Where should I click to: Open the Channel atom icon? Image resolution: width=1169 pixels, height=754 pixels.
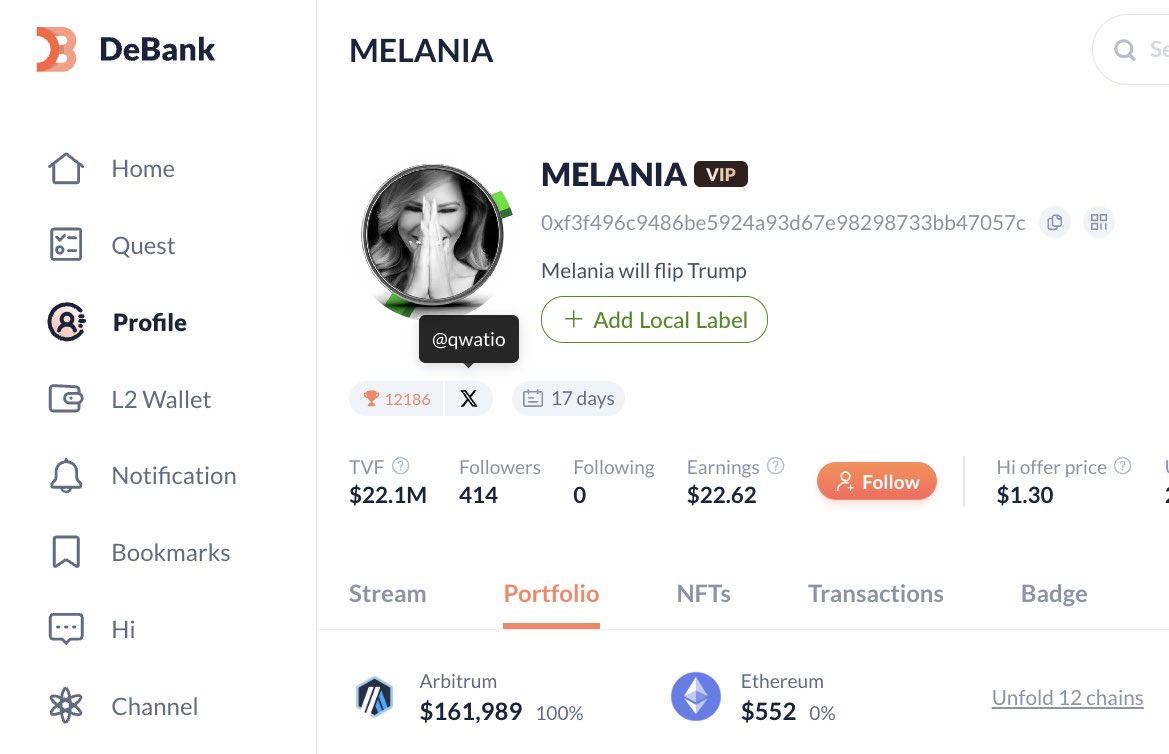click(x=66, y=706)
